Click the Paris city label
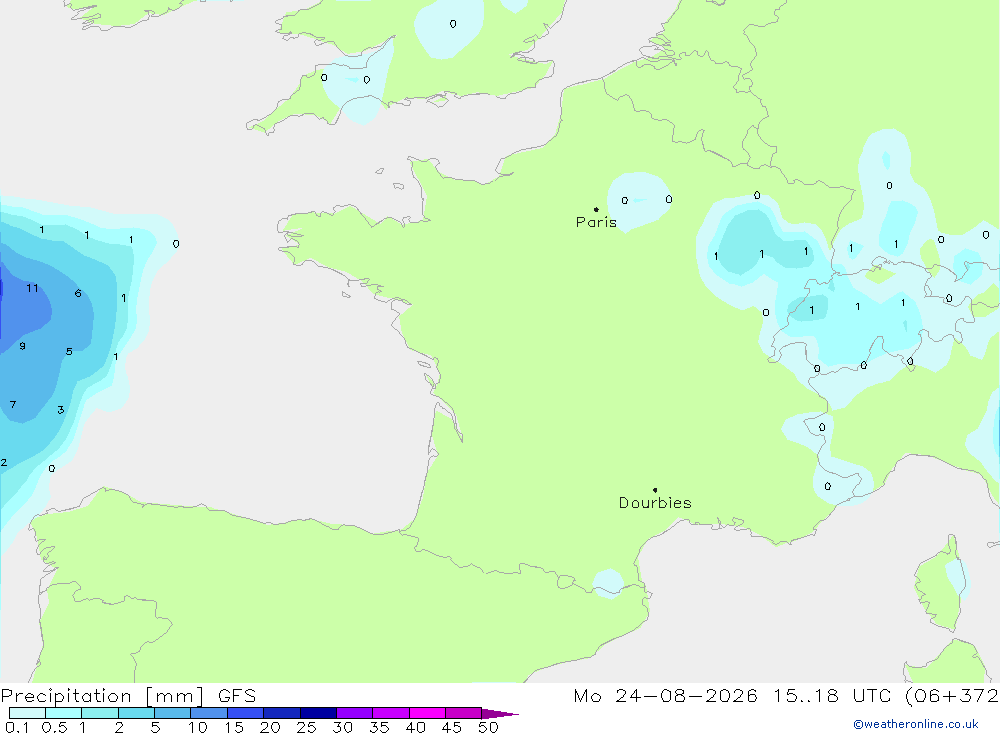The height and width of the screenshot is (733, 1000). [x=596, y=222]
